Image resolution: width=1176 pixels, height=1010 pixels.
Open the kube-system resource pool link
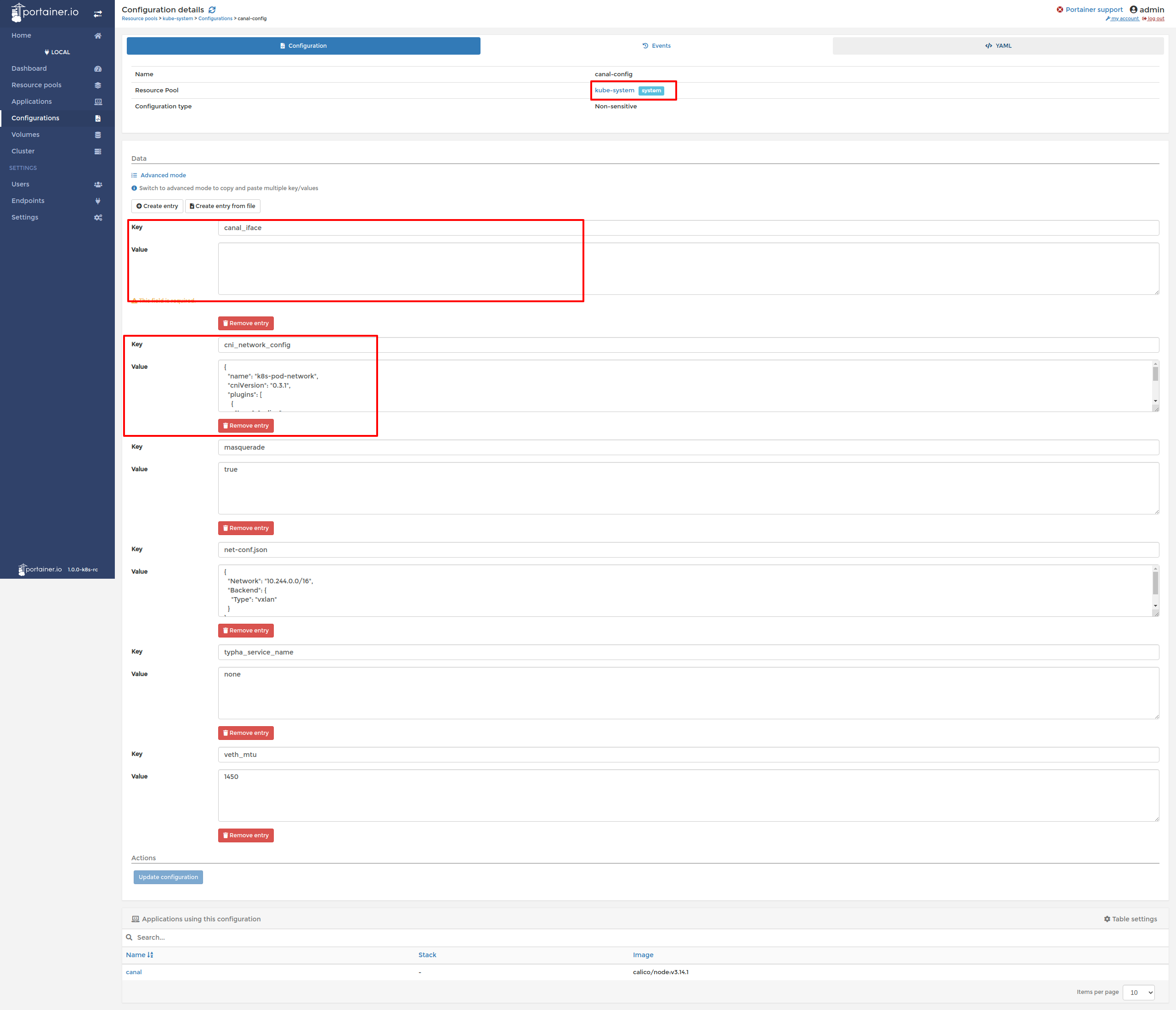614,90
